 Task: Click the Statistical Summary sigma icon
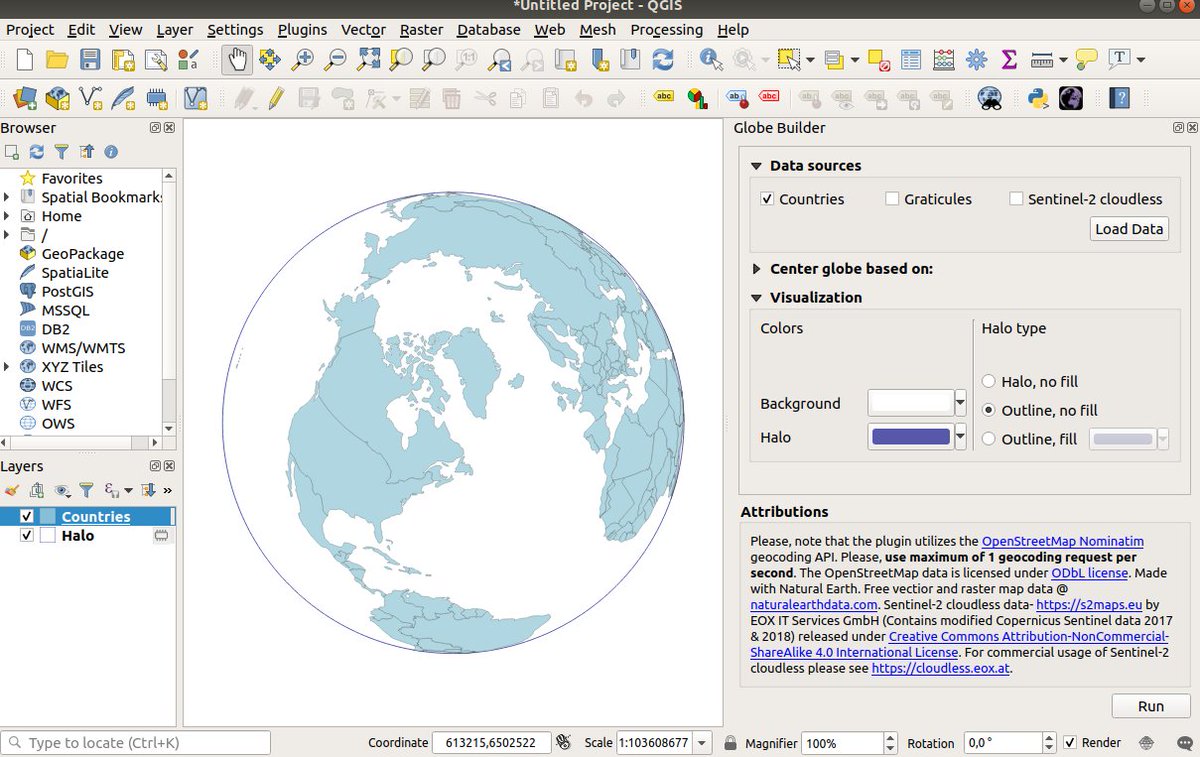[x=1009, y=60]
